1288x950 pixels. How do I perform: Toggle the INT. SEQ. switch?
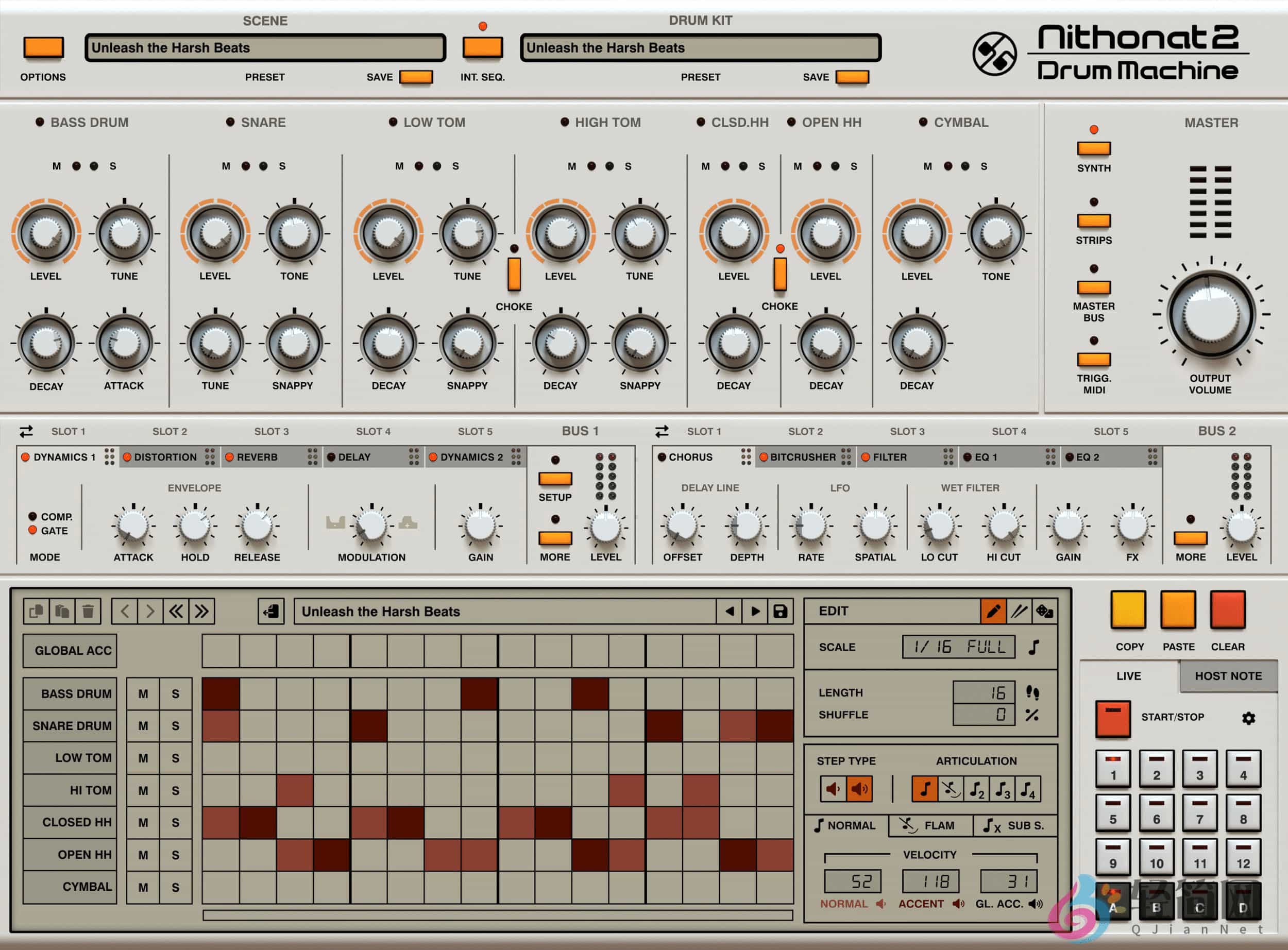tap(482, 47)
